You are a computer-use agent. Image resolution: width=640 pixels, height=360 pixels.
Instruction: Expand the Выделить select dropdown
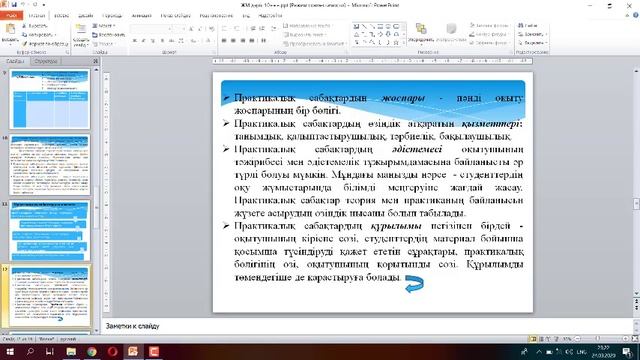click(x=532, y=43)
